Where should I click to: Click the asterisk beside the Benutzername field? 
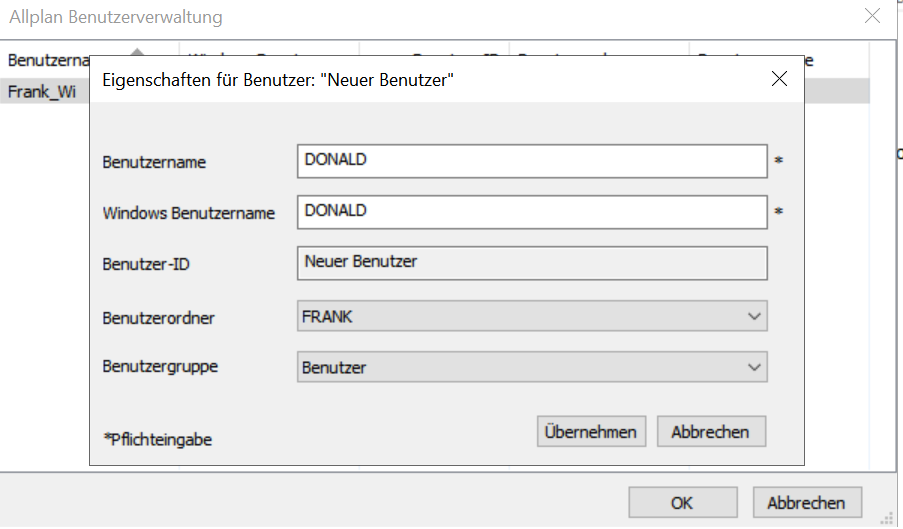point(778,160)
